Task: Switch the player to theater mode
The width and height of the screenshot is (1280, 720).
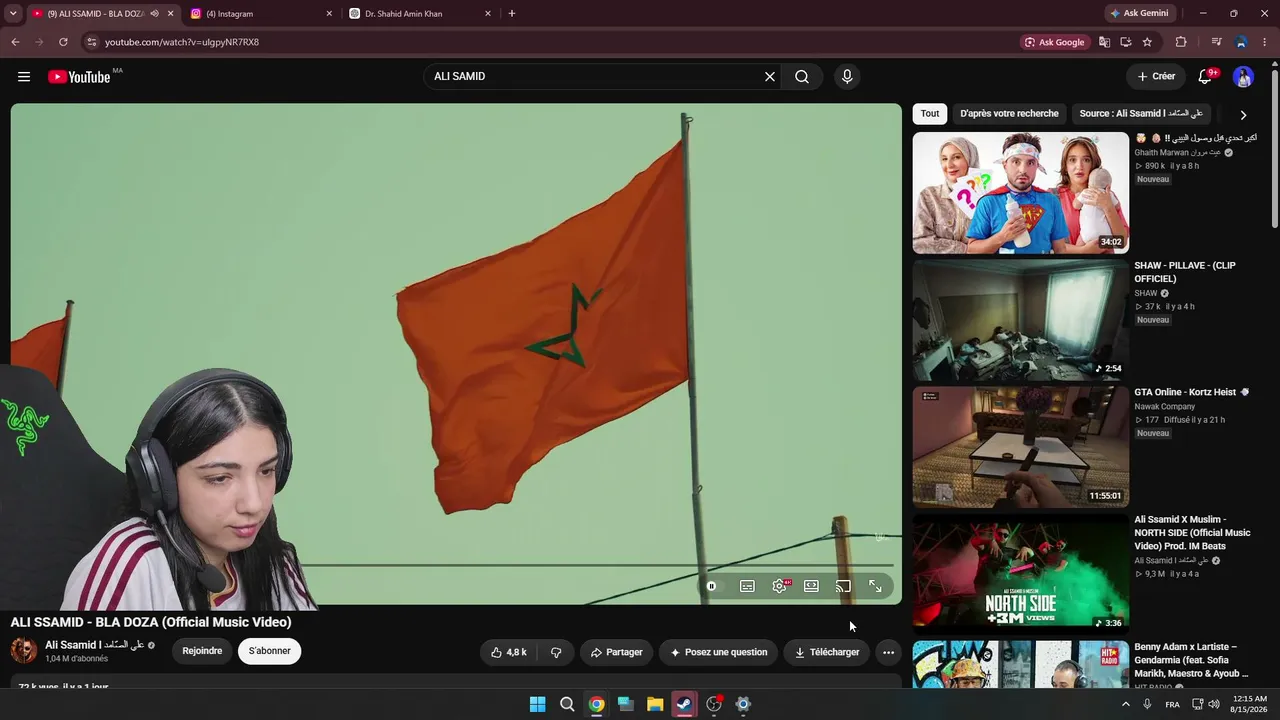Action: [x=811, y=586]
